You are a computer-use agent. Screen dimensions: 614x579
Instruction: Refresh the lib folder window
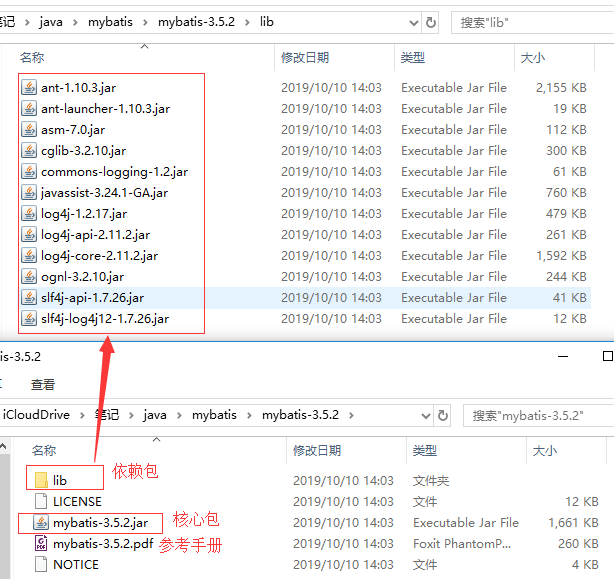431,23
